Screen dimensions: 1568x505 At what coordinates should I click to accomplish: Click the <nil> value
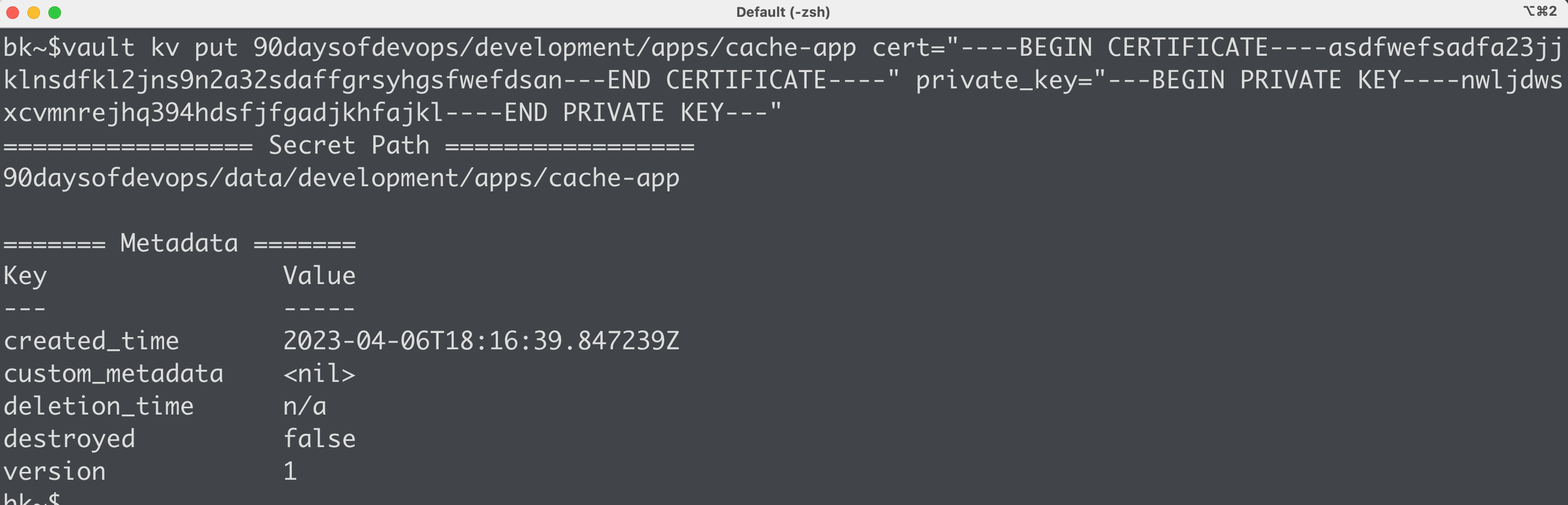320,374
